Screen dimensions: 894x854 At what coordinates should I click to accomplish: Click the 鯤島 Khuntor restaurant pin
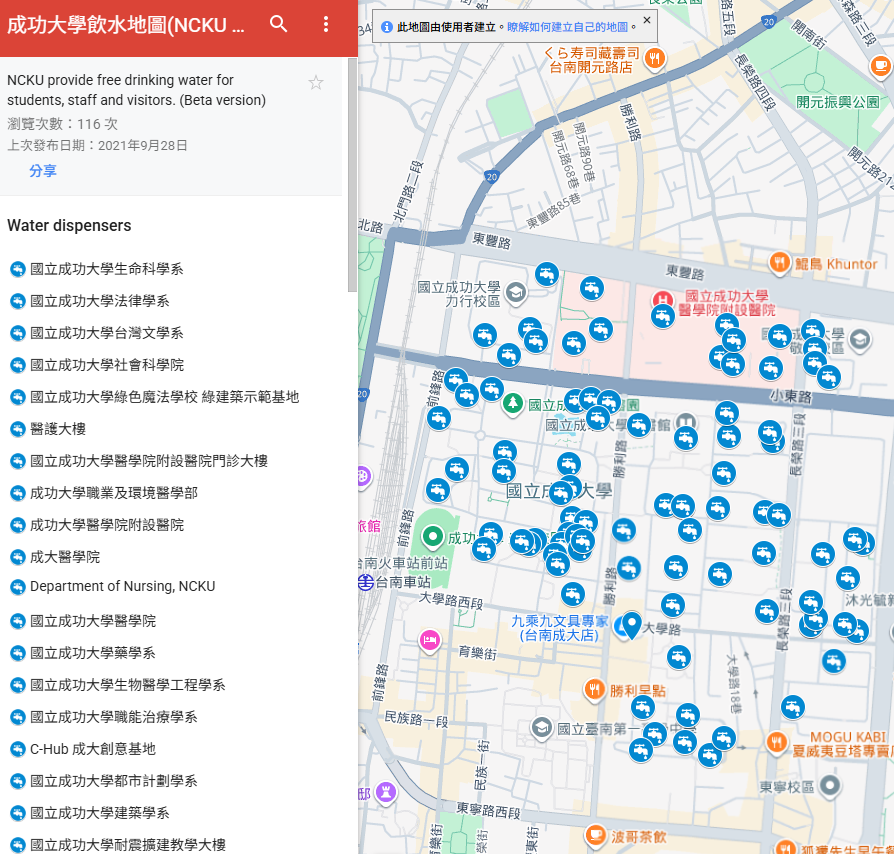(780, 263)
